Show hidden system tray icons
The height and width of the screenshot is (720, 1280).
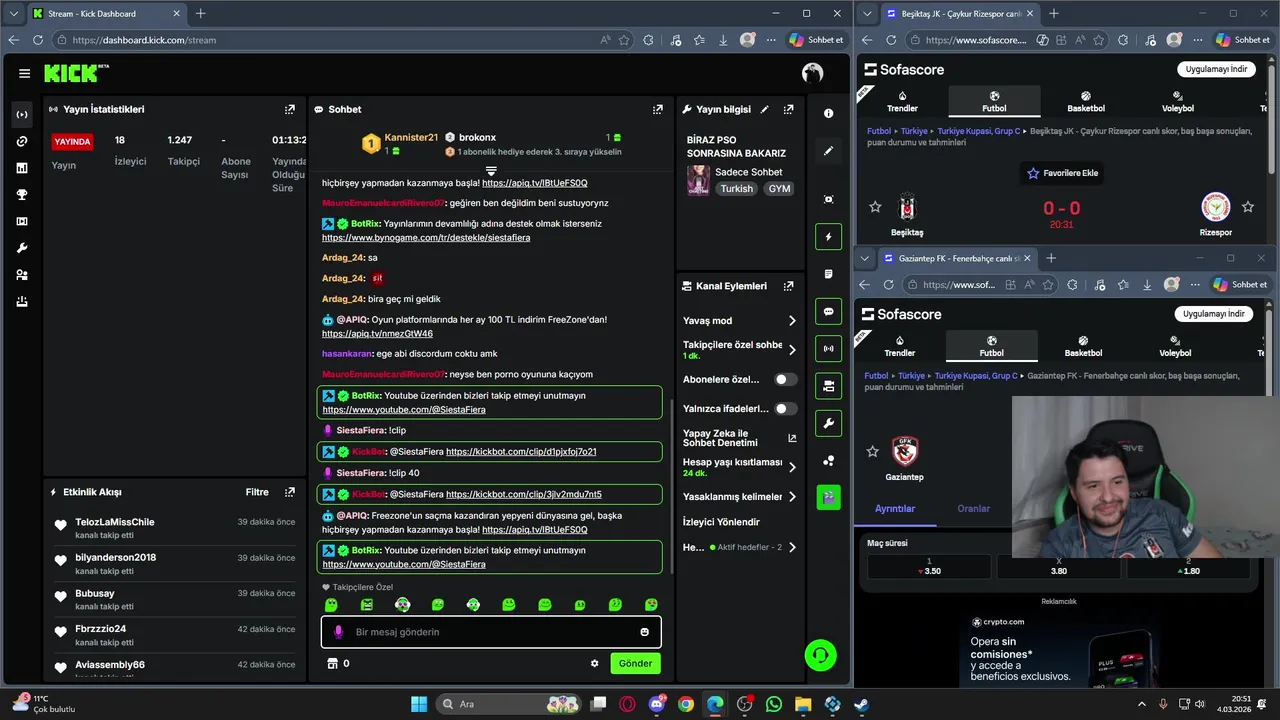[x=1142, y=704]
